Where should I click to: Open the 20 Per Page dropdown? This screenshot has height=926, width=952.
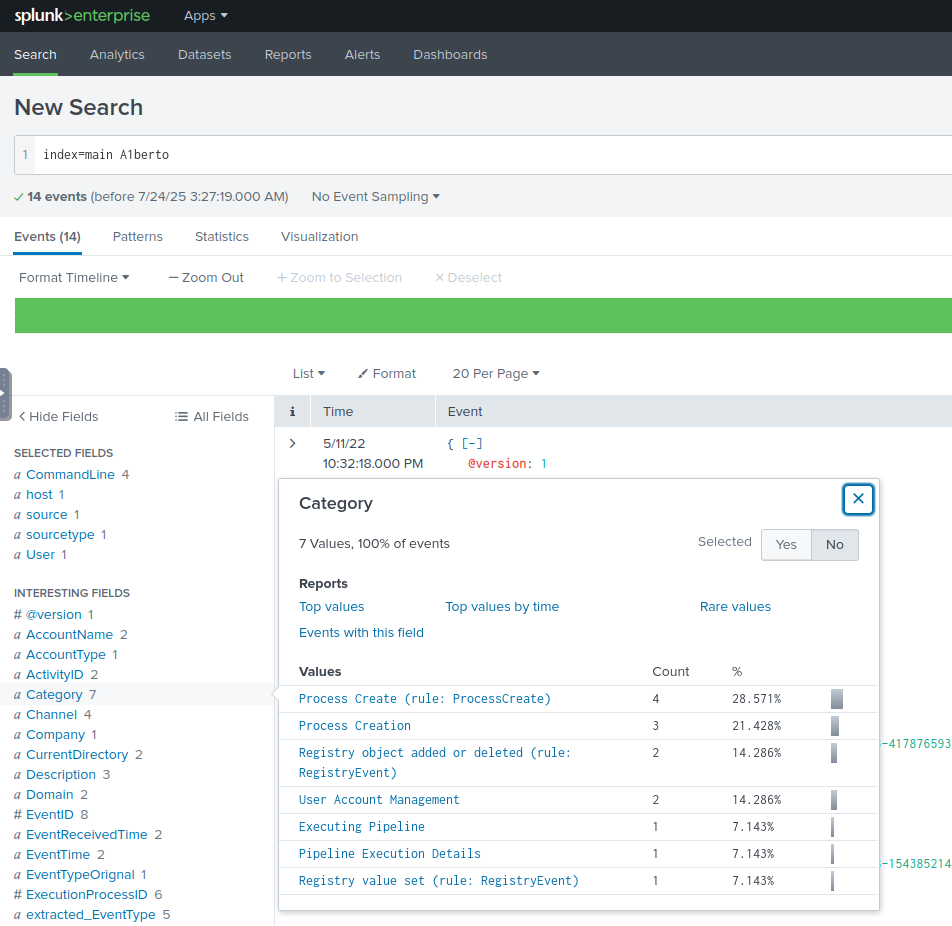pos(496,373)
